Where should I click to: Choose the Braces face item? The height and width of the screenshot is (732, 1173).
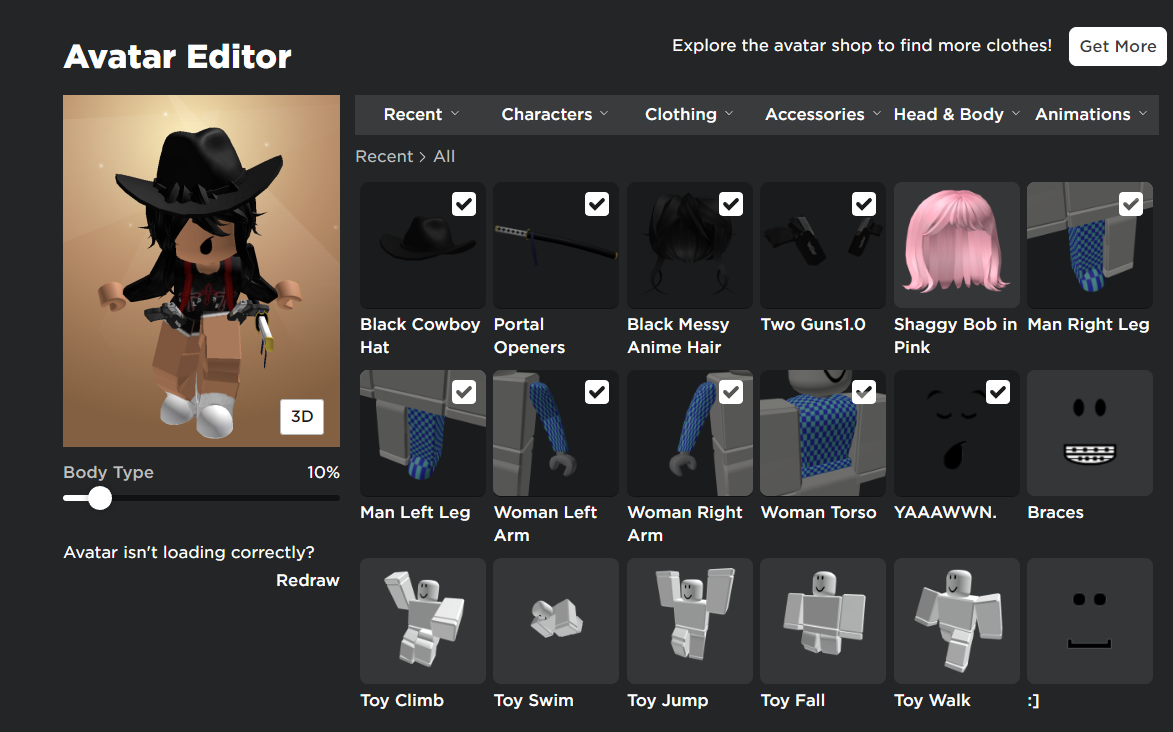click(x=1089, y=433)
